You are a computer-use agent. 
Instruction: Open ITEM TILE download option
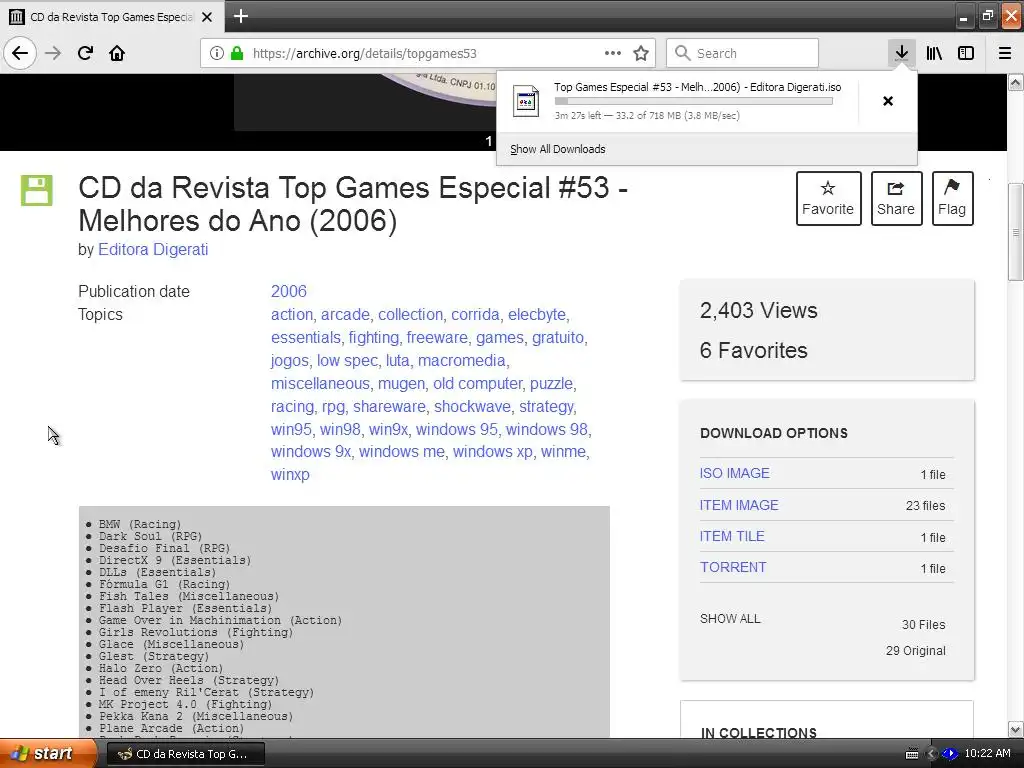[x=732, y=536]
